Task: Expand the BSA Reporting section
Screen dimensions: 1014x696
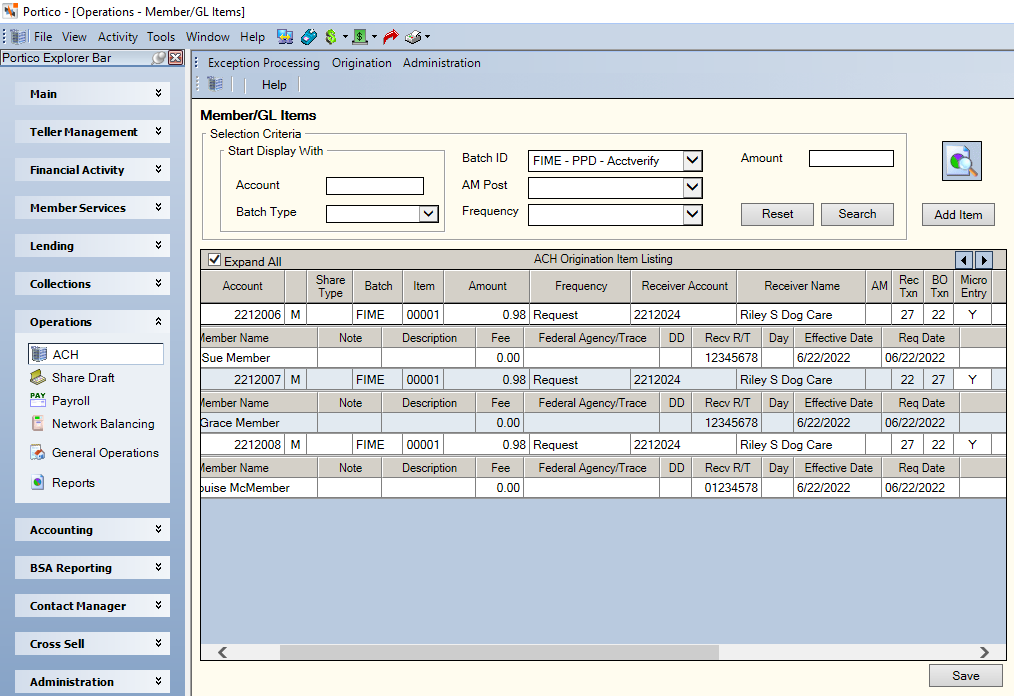Action: 92,568
